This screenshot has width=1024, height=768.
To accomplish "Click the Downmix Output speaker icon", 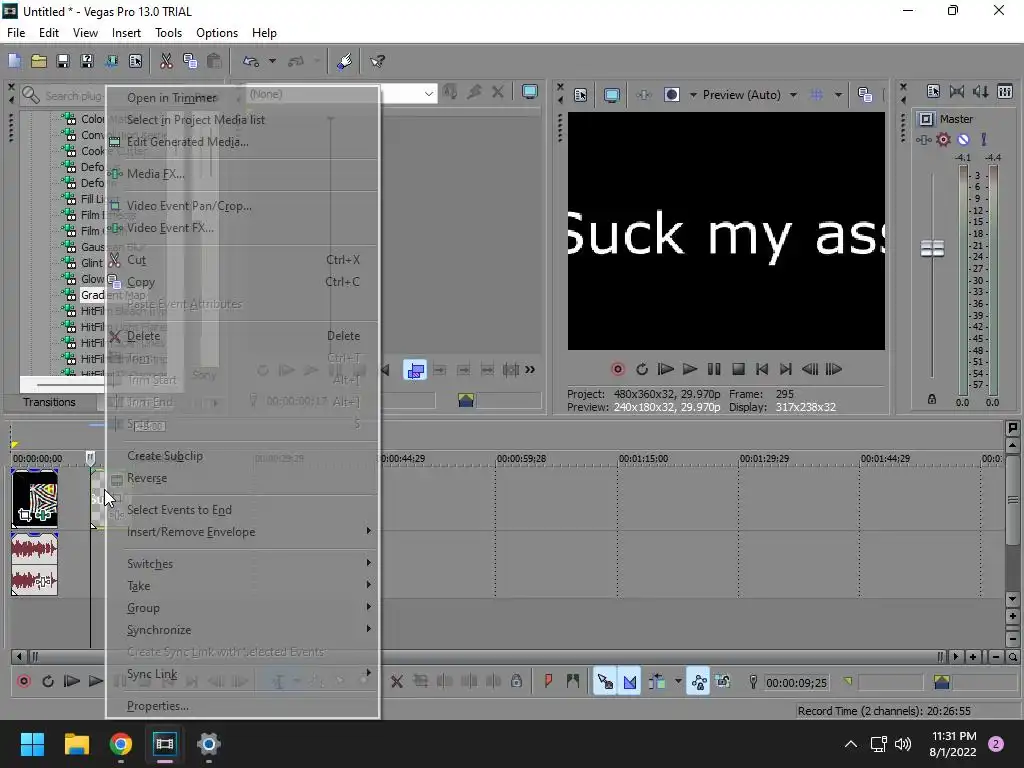I will point(957,91).
